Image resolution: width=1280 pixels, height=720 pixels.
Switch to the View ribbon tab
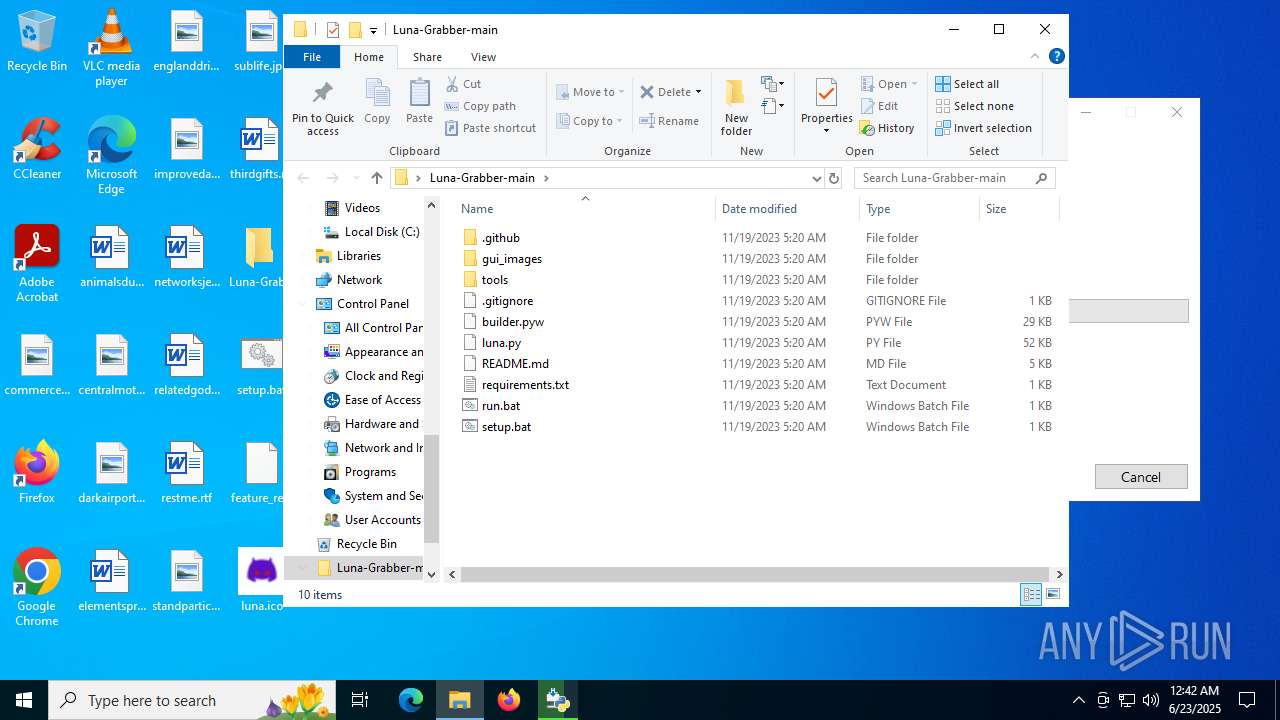(483, 57)
